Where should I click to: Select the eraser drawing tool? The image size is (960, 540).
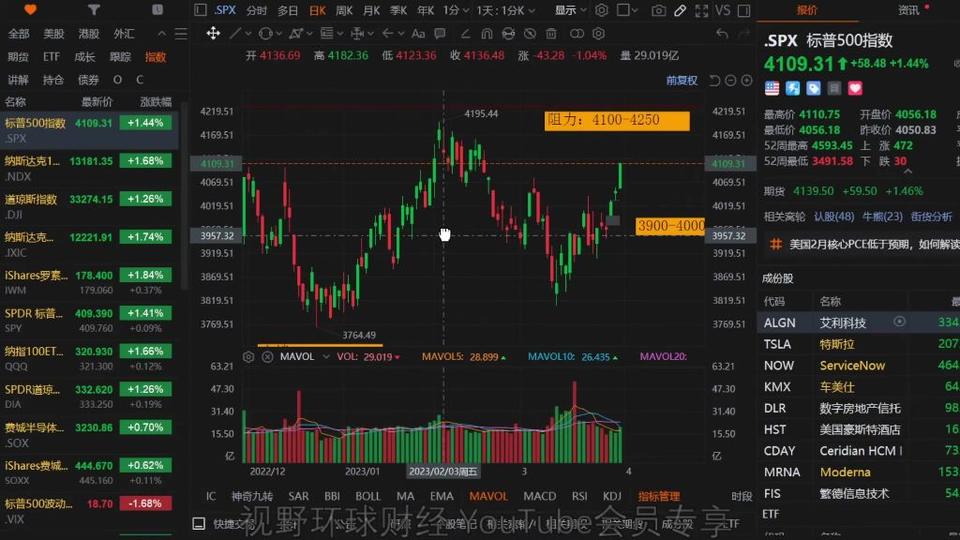(x=465, y=33)
